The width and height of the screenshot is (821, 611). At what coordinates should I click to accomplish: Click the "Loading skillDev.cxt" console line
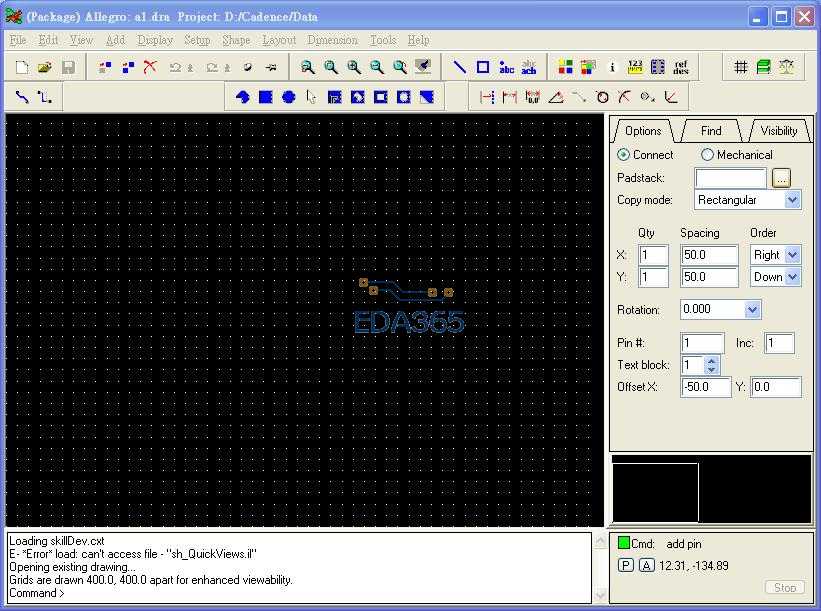click(x=57, y=541)
